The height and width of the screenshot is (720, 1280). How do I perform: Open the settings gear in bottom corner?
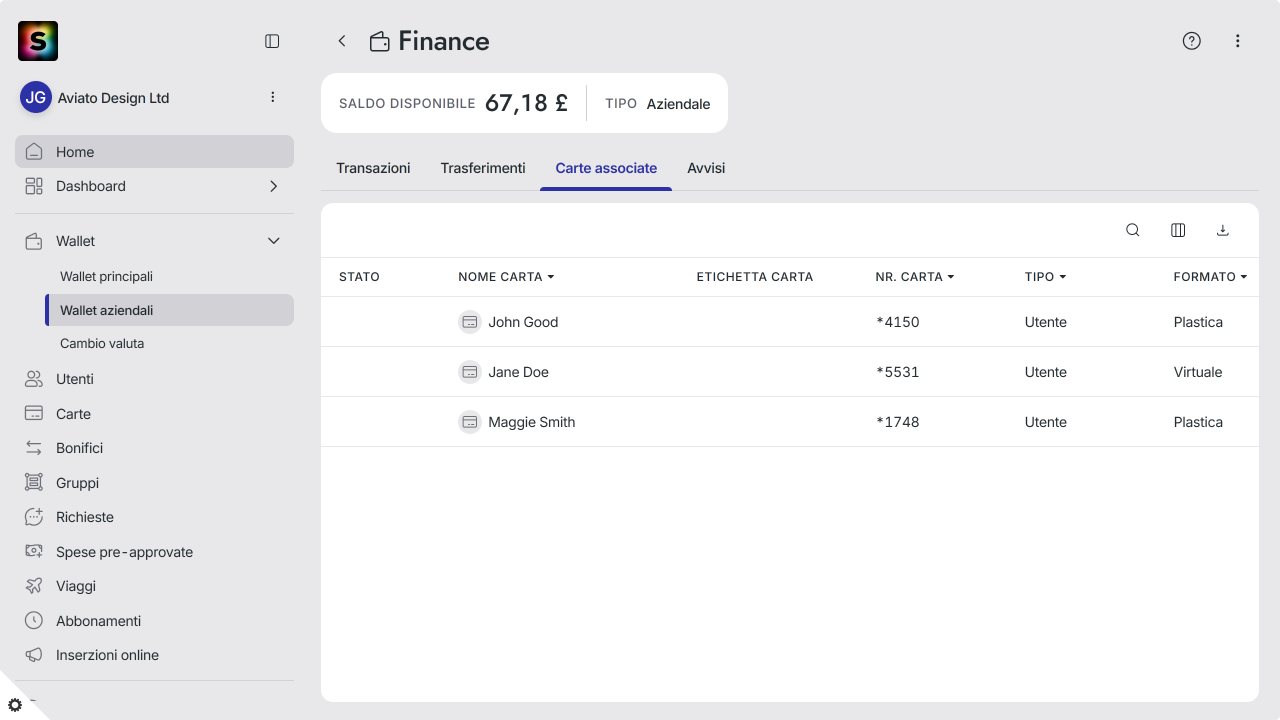click(x=15, y=705)
